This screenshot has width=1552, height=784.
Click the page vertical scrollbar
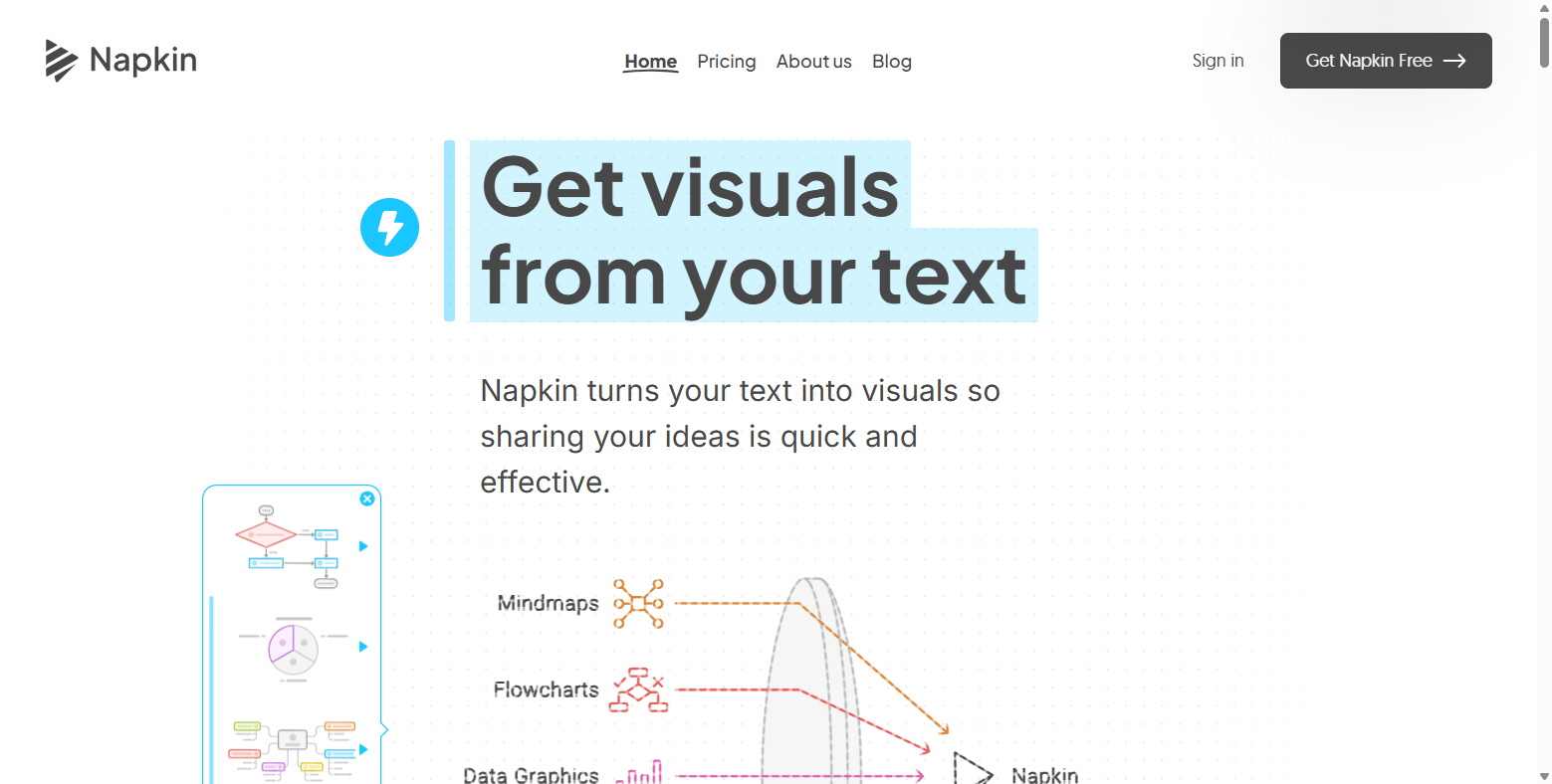[1544, 392]
